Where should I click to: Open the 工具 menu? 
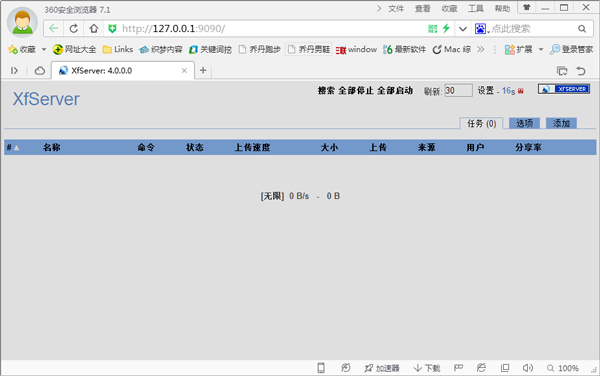(x=476, y=8)
